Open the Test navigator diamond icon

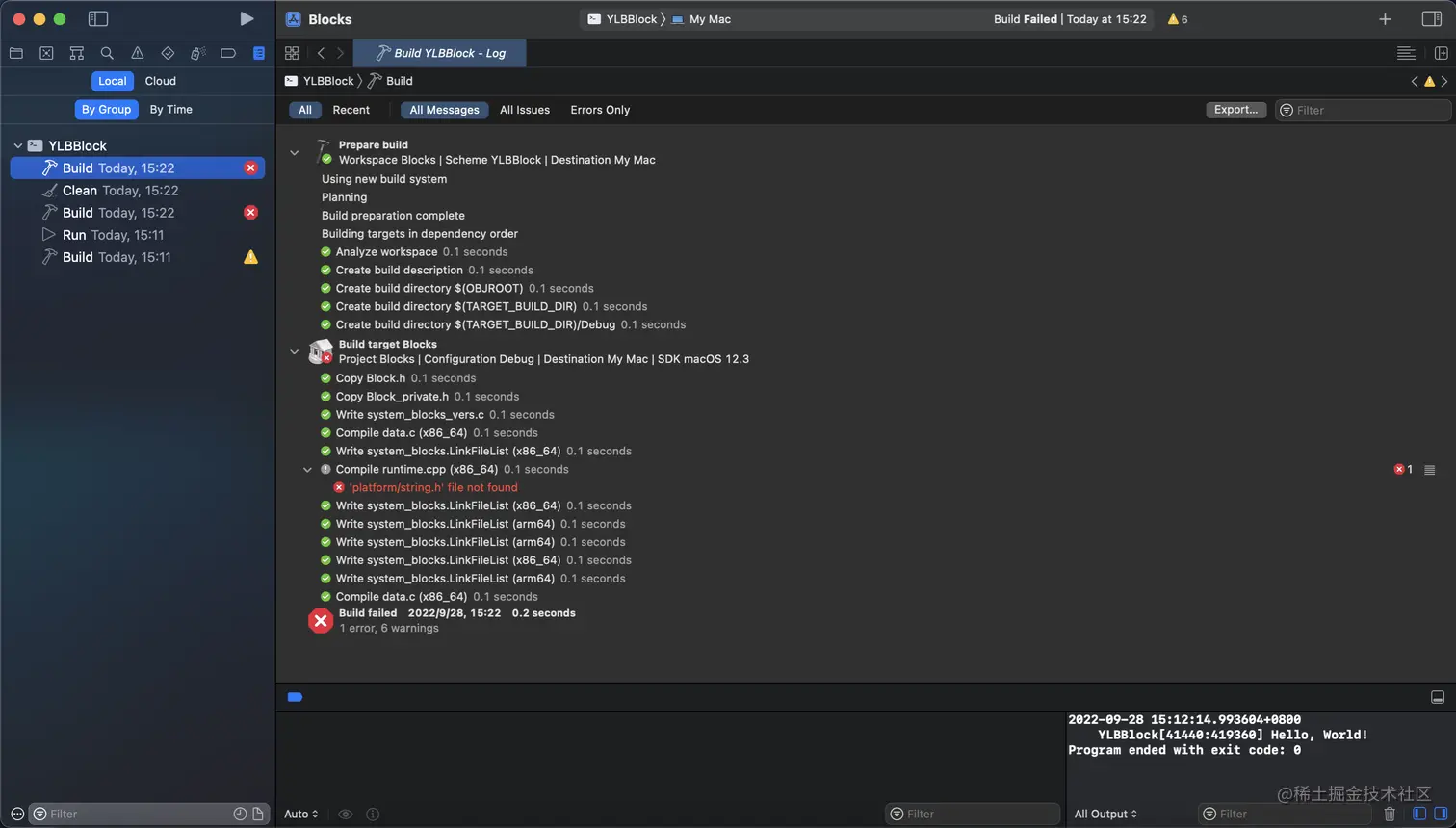[x=168, y=53]
